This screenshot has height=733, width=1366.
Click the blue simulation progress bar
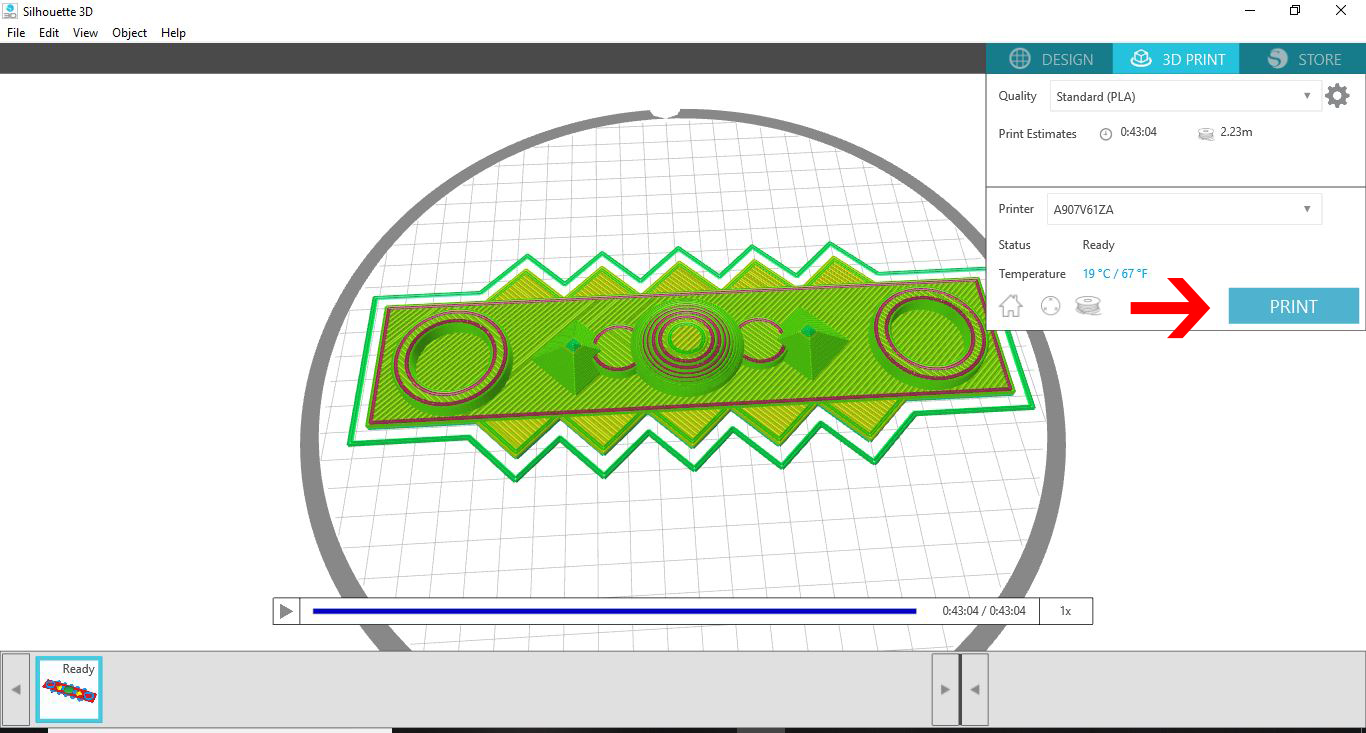tap(614, 611)
